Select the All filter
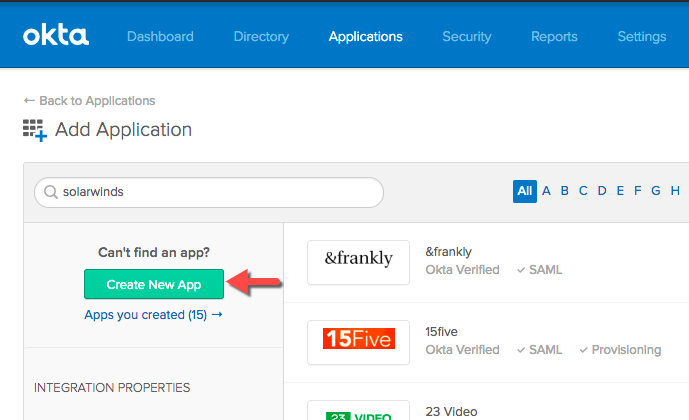The height and width of the screenshot is (420, 689). tap(525, 191)
